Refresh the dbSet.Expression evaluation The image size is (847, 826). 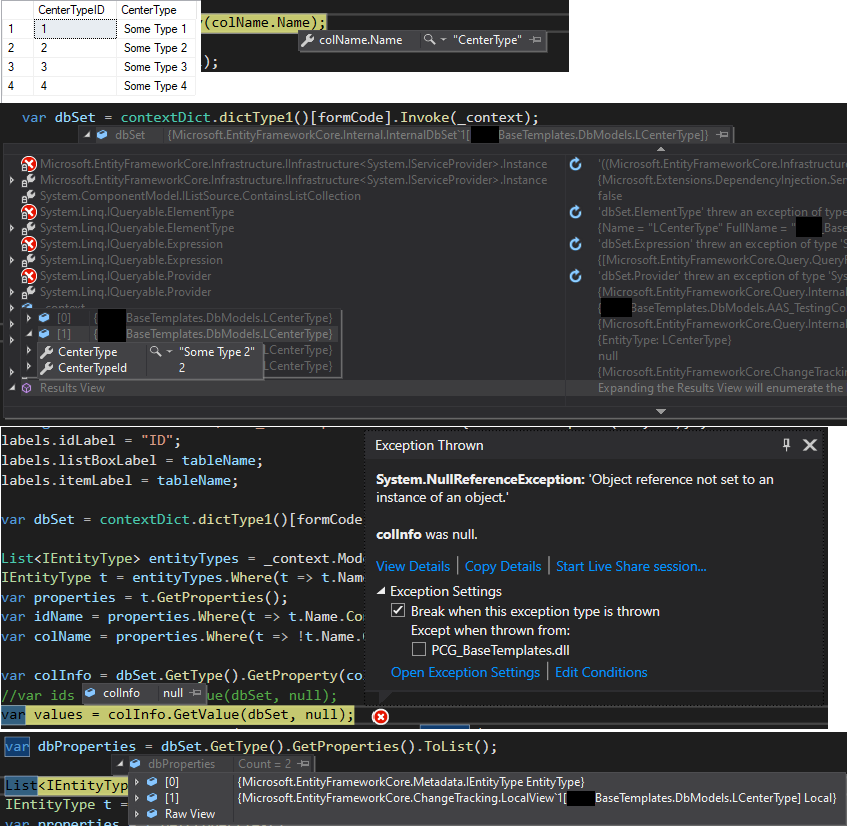[x=576, y=244]
